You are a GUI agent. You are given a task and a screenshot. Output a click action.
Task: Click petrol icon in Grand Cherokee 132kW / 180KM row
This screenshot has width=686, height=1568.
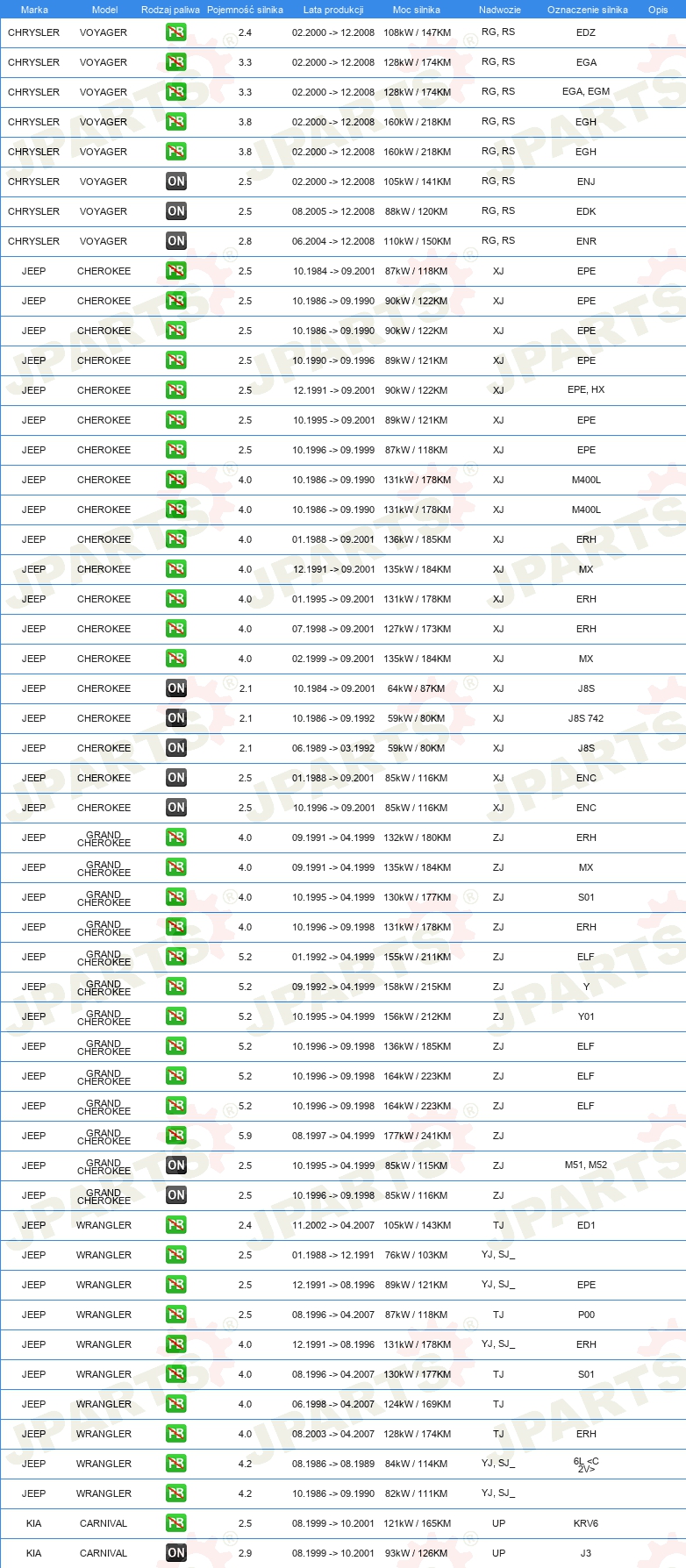pyautogui.click(x=176, y=837)
